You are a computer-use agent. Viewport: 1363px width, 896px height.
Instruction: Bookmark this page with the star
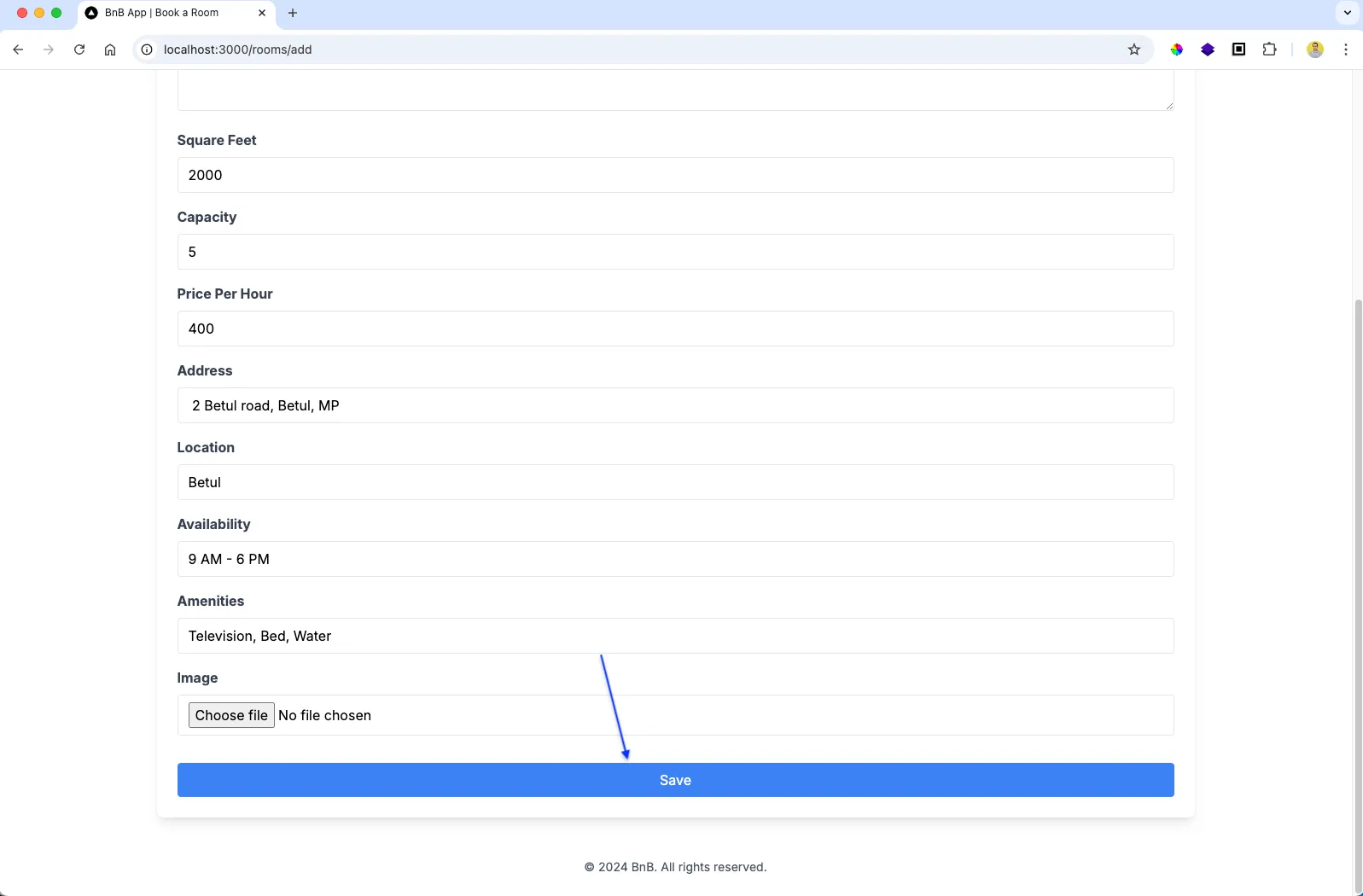click(x=1134, y=49)
